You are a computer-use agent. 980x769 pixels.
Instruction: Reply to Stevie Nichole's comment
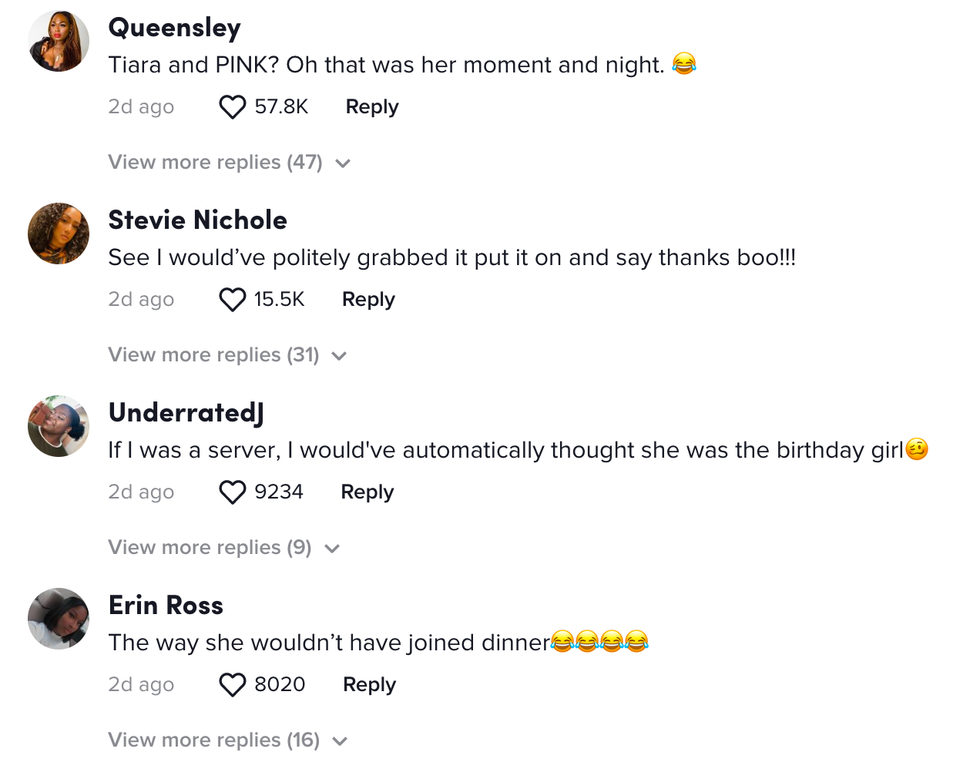click(x=367, y=299)
